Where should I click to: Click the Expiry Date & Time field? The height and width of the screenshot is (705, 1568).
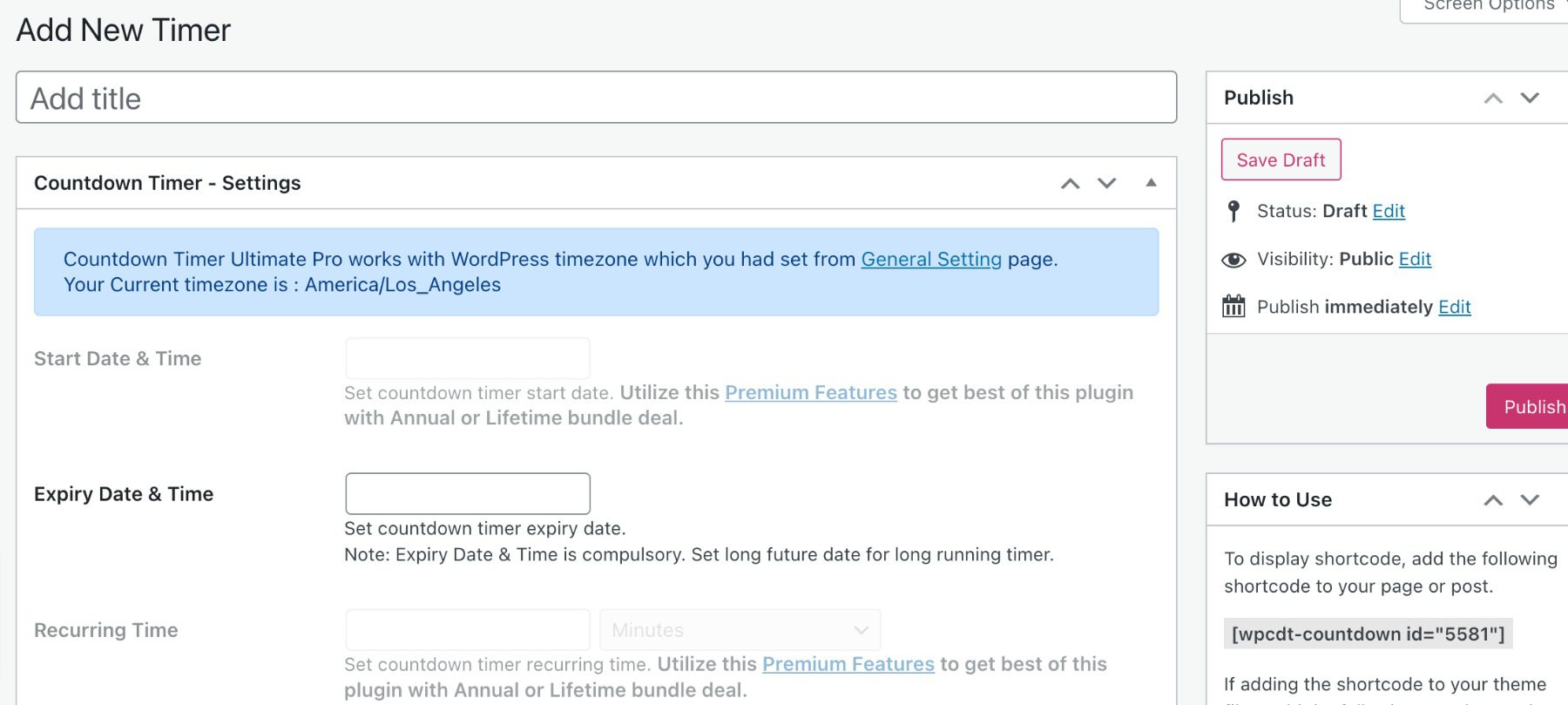pyautogui.click(x=468, y=494)
